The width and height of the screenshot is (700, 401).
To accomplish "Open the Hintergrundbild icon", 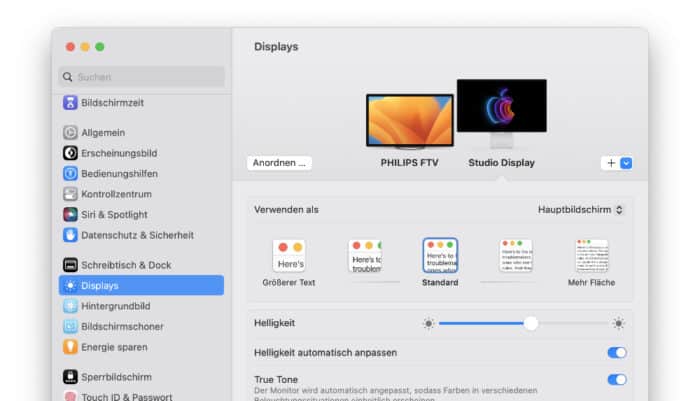I will (70, 306).
